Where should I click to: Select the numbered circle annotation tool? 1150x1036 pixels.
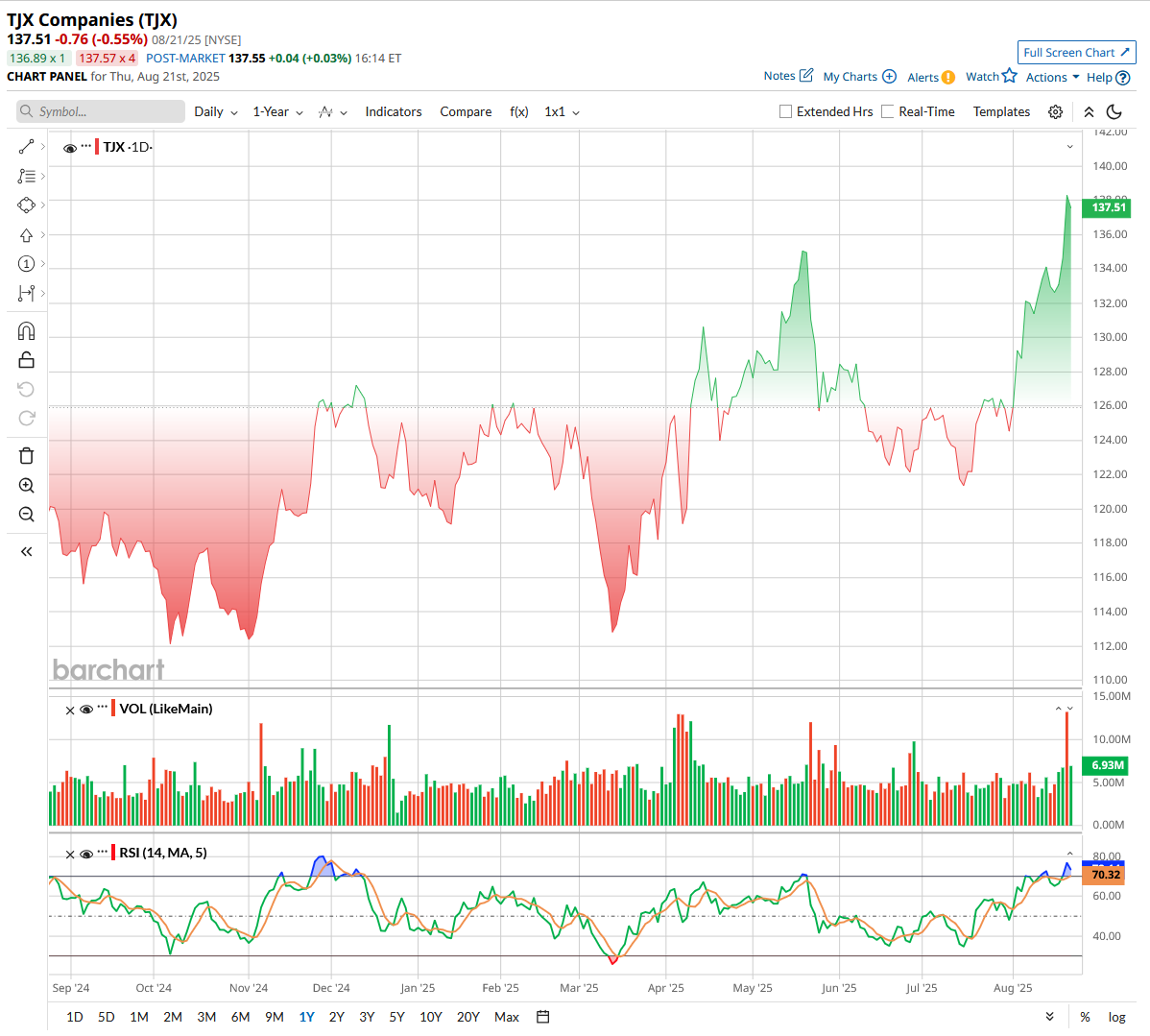tap(27, 264)
